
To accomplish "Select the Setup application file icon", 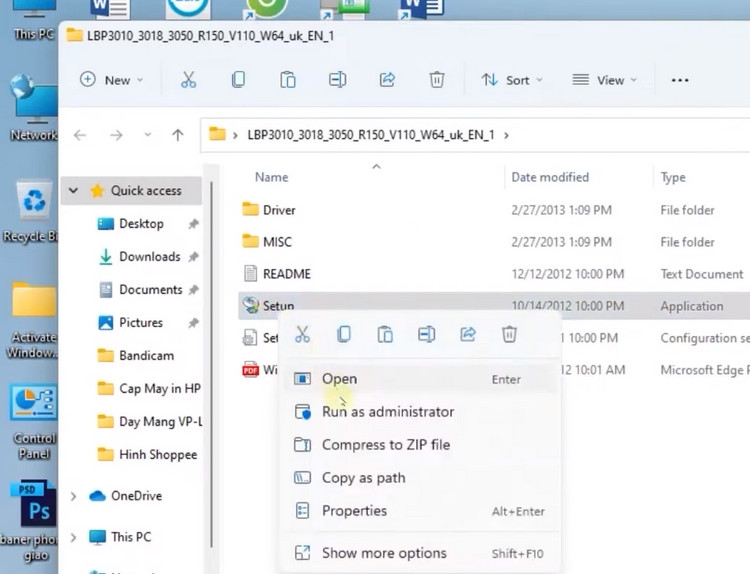I will [x=250, y=305].
